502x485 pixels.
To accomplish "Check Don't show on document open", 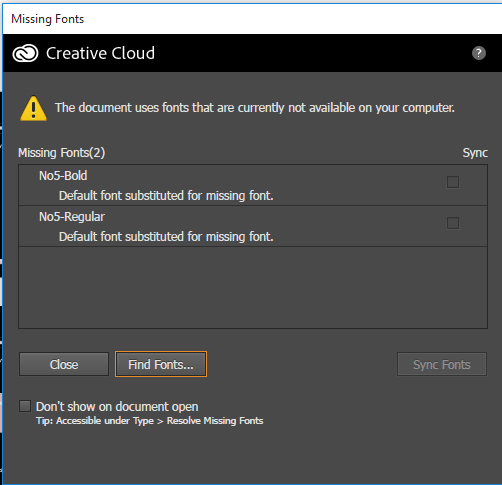I will [x=25, y=406].
